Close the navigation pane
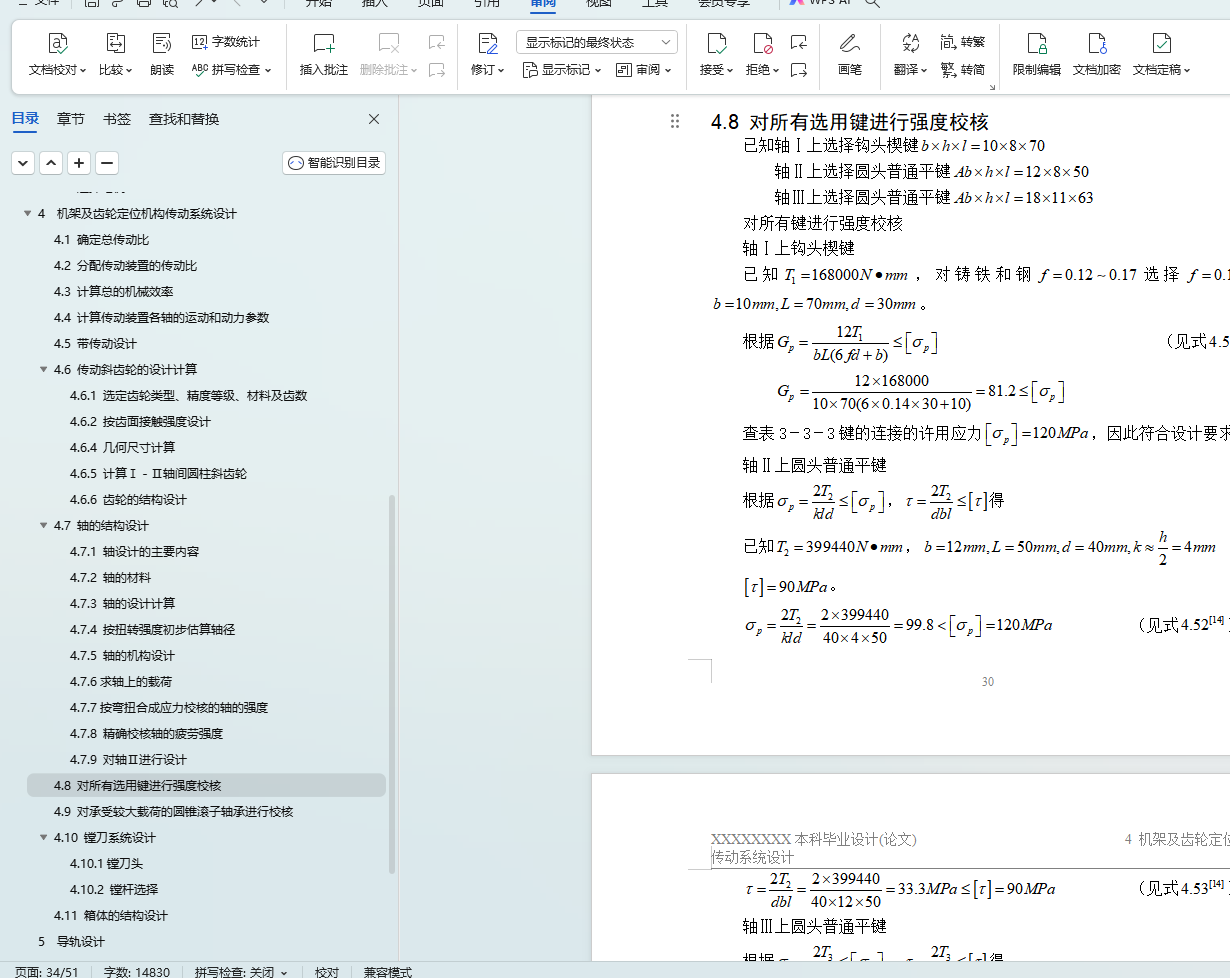This screenshot has width=1230, height=978. coord(374,119)
